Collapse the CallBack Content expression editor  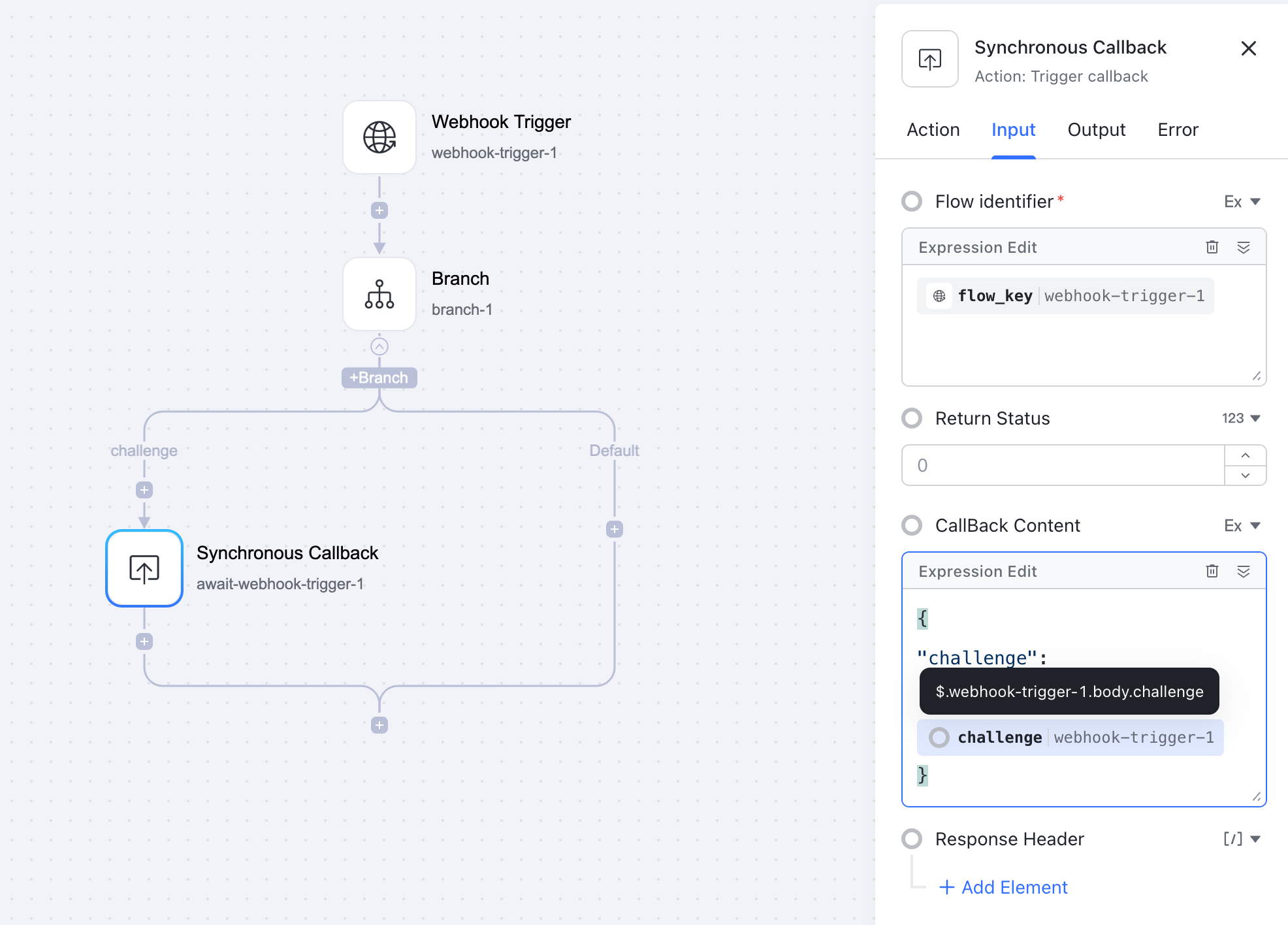[1244, 571]
